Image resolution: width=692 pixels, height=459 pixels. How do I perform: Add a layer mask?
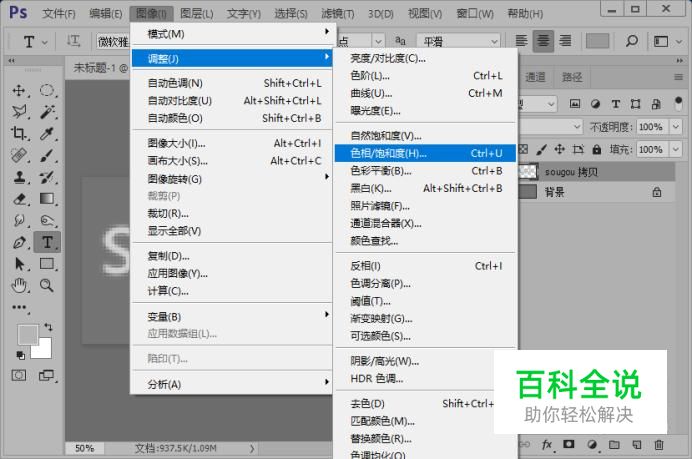click(x=569, y=444)
